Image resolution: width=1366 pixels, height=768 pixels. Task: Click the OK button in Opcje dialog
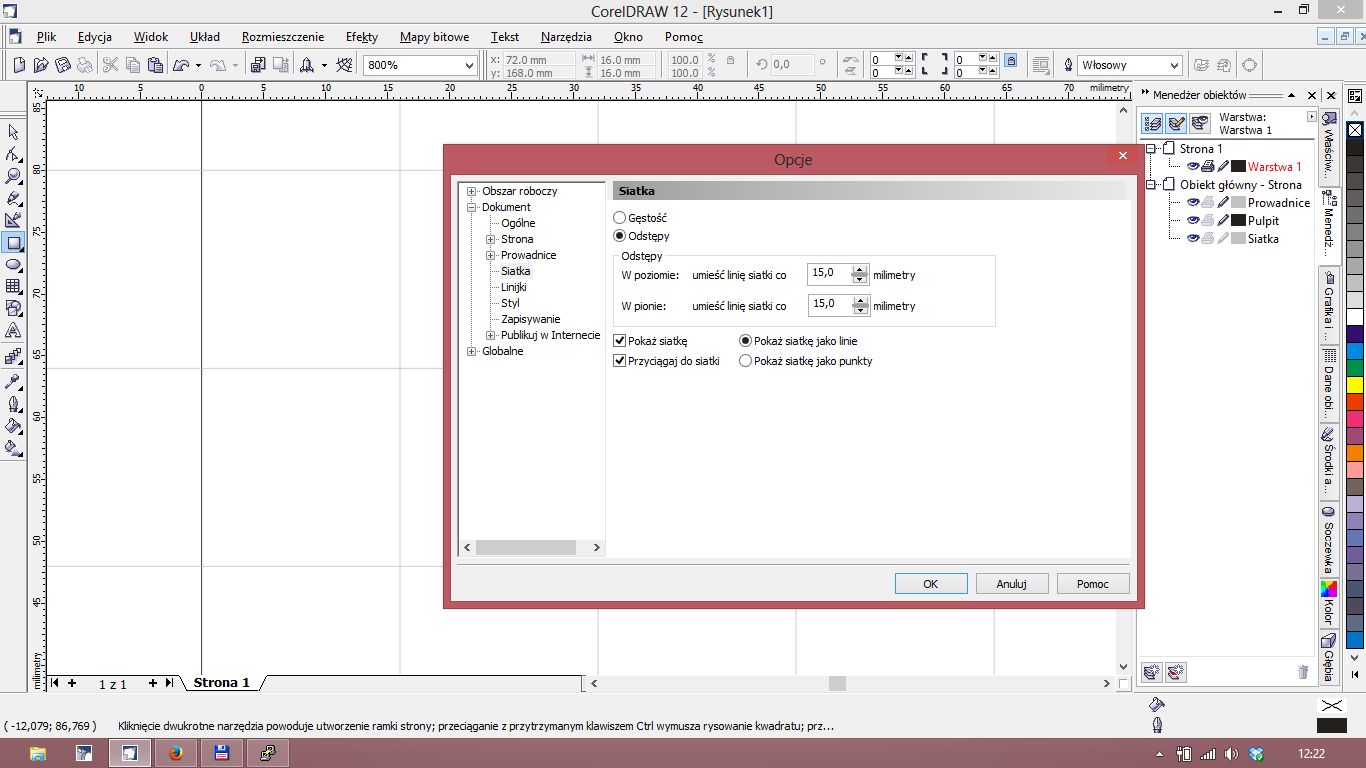[930, 584]
